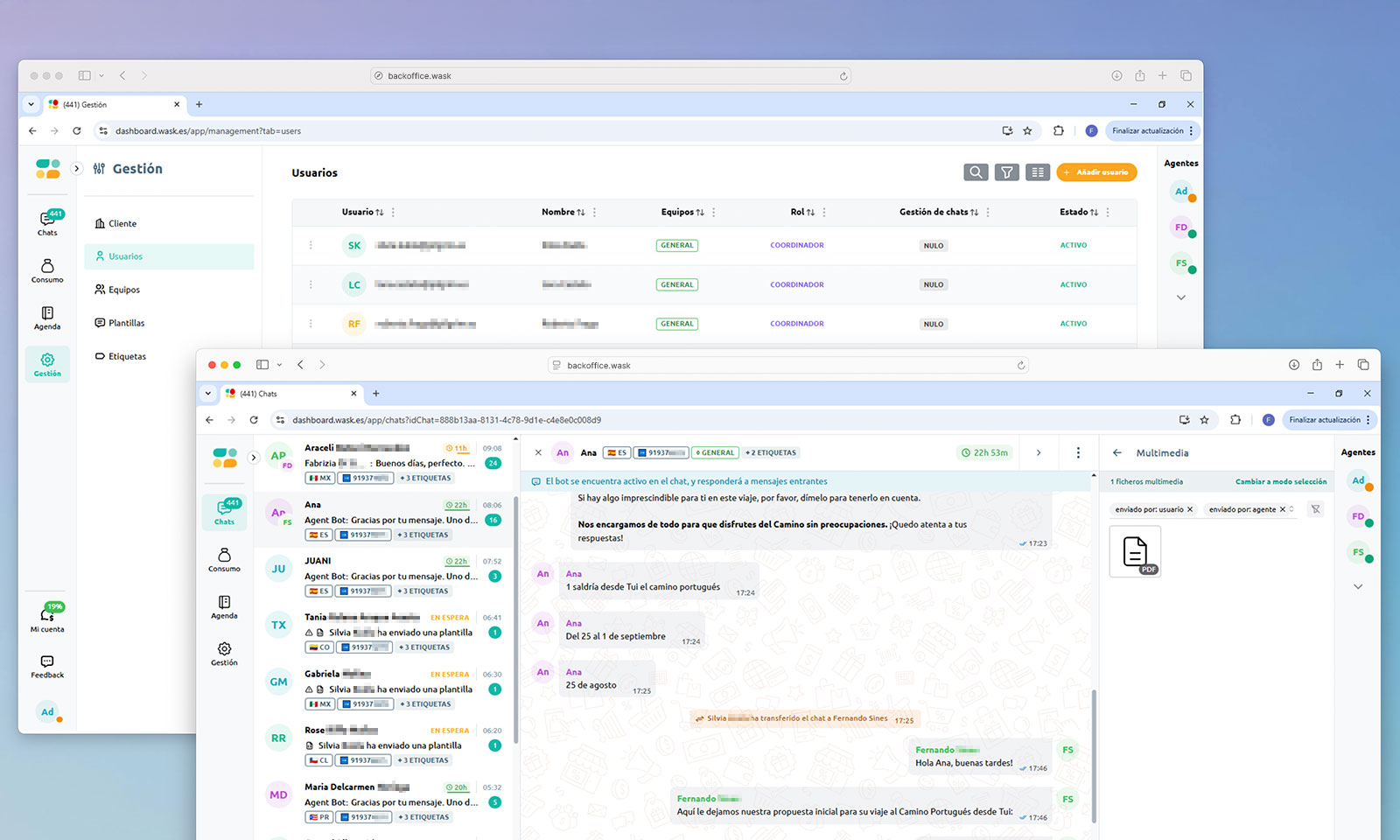Open the tab list dropdown in the back window
Screen dimensions: 1400x840
[31, 104]
